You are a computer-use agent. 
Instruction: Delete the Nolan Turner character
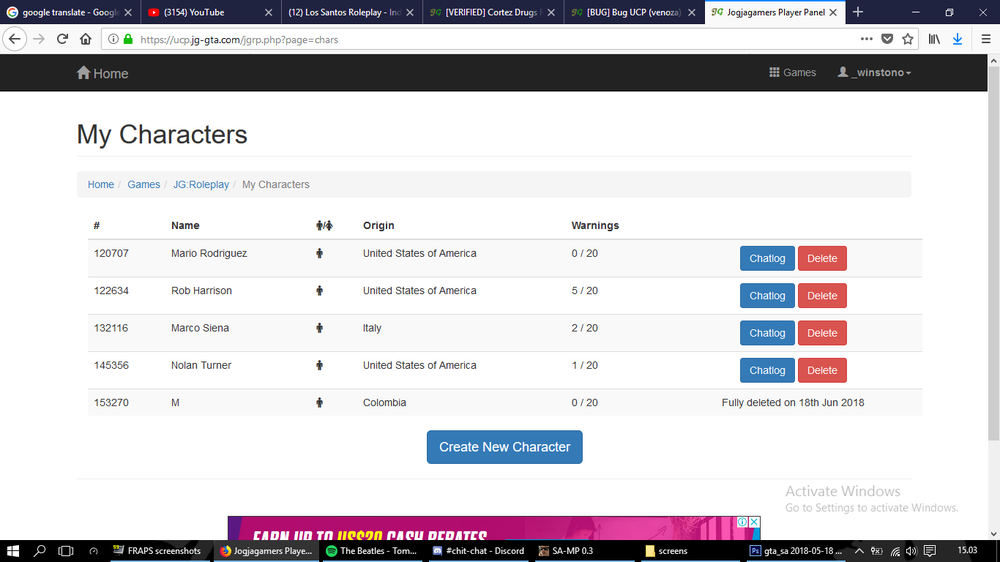click(x=822, y=370)
